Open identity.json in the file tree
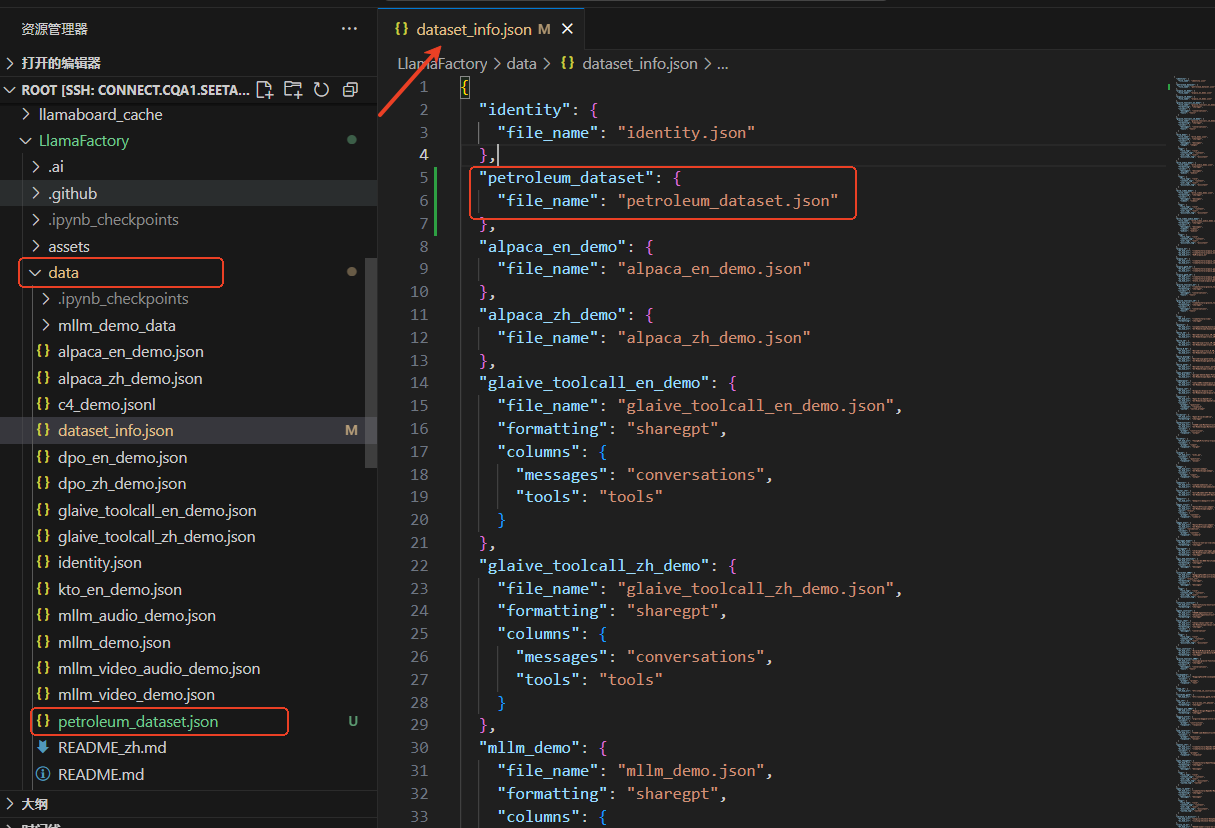Image resolution: width=1215 pixels, height=828 pixels. click(x=100, y=563)
